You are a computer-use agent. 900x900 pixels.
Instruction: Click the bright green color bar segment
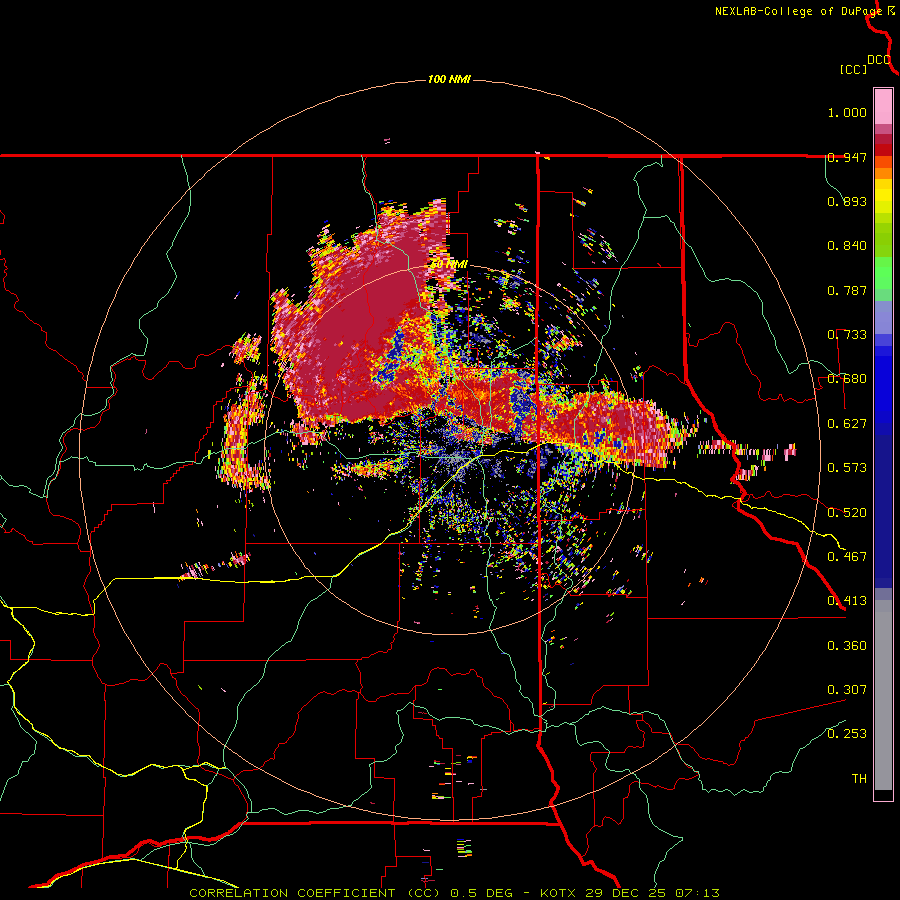883,273
